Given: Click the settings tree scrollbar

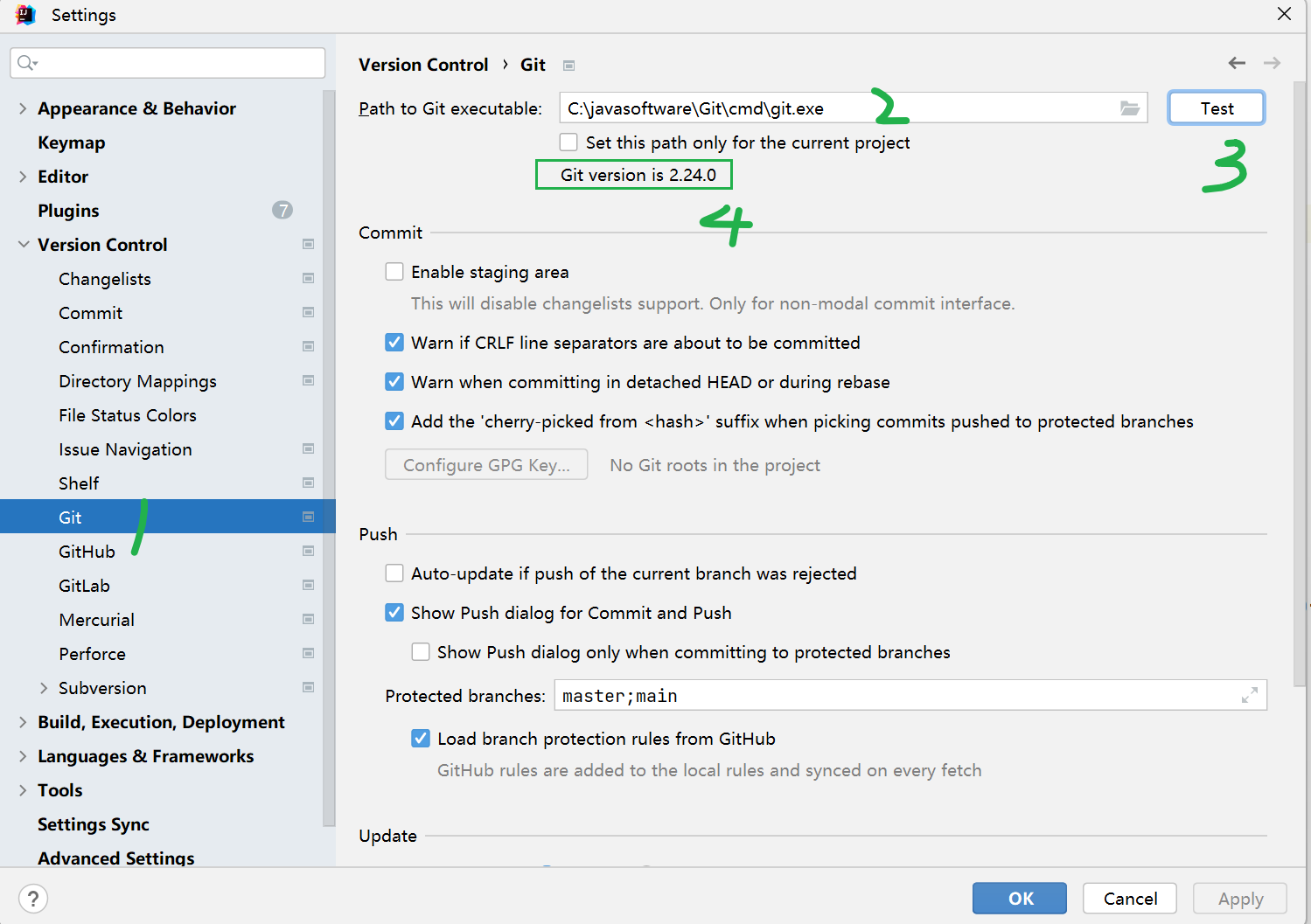Looking at the screenshot, I should [329, 457].
